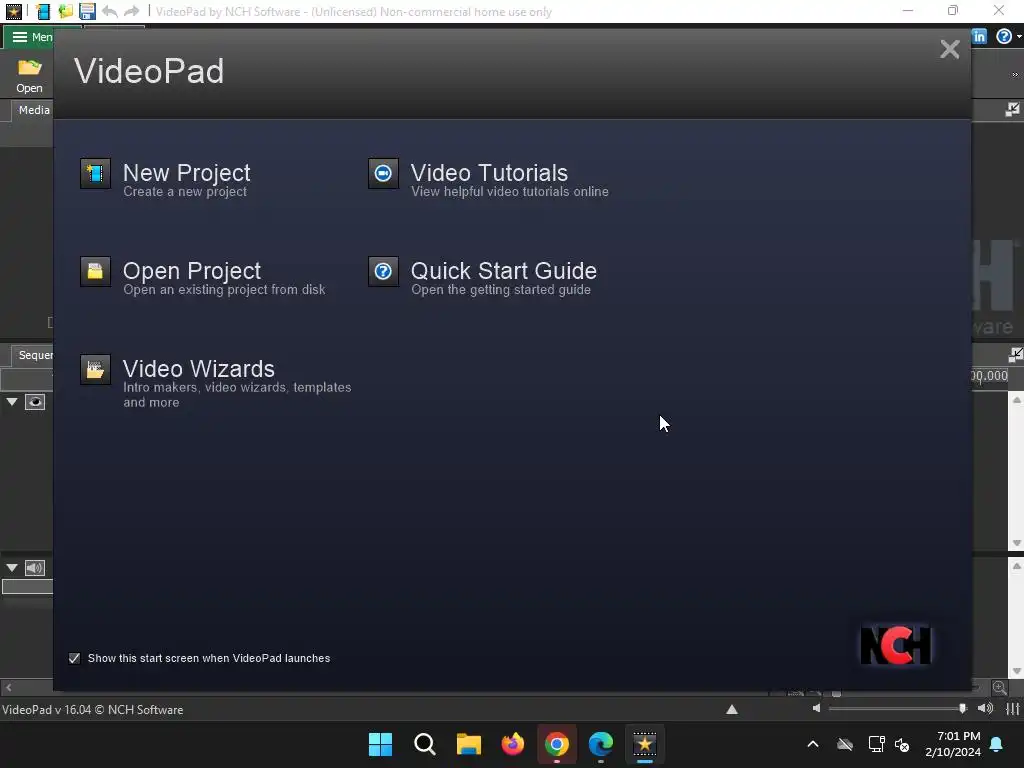Pop out the Media bin panel

tap(1012, 110)
